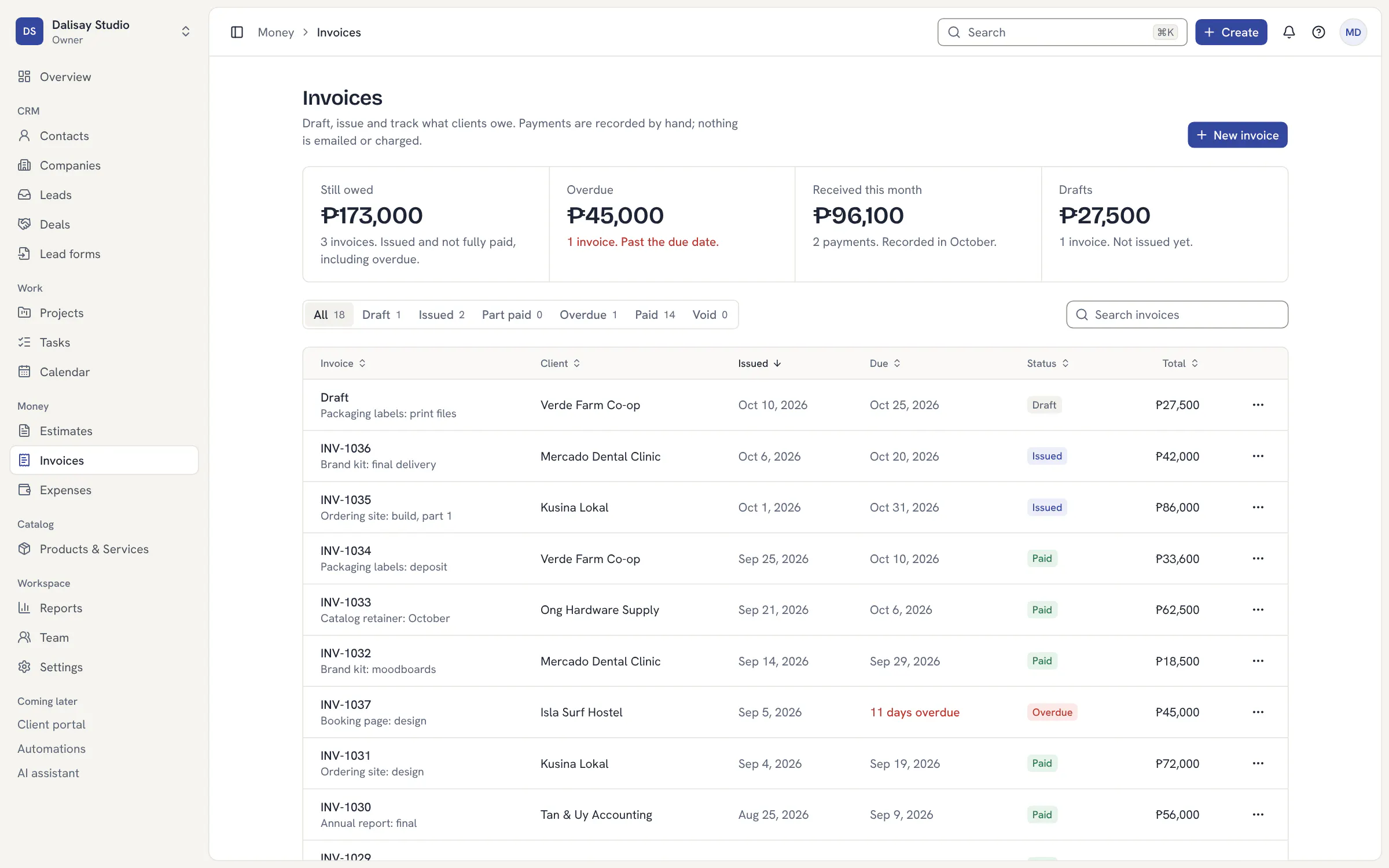Open Products & Services in the sidebar
1389x868 pixels.
point(104,549)
